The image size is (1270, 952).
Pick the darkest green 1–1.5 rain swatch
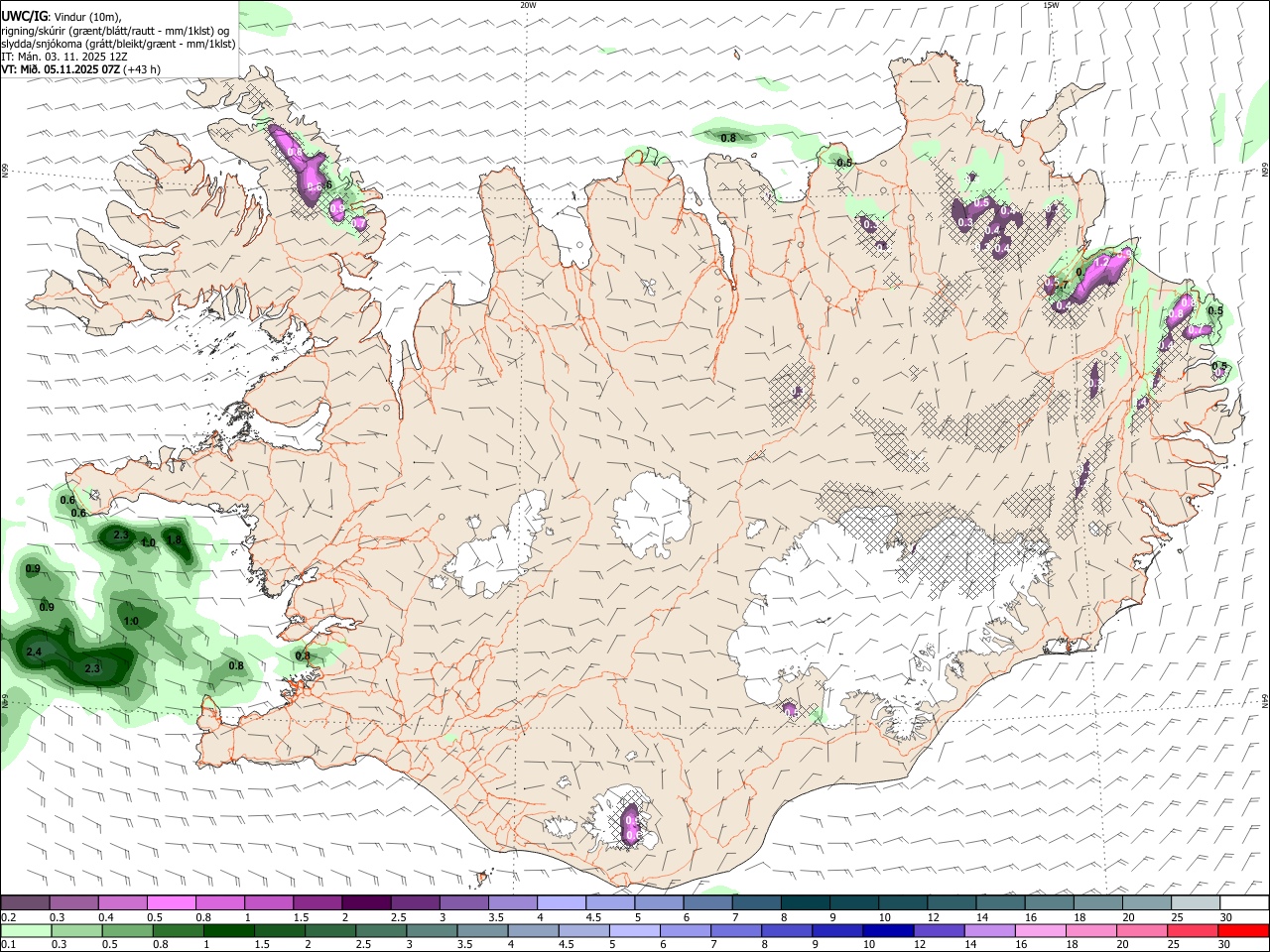coord(229,930)
